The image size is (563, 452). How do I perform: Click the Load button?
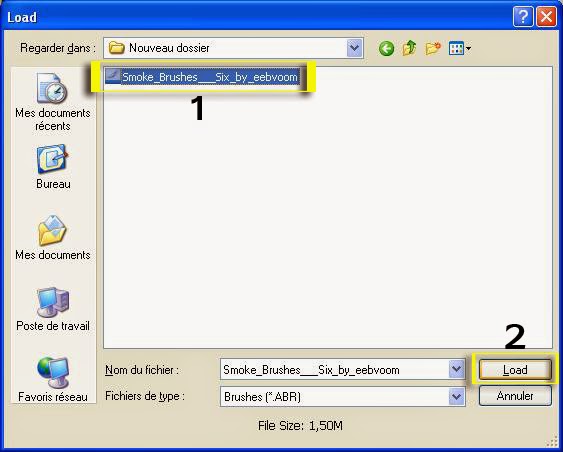(x=515, y=369)
